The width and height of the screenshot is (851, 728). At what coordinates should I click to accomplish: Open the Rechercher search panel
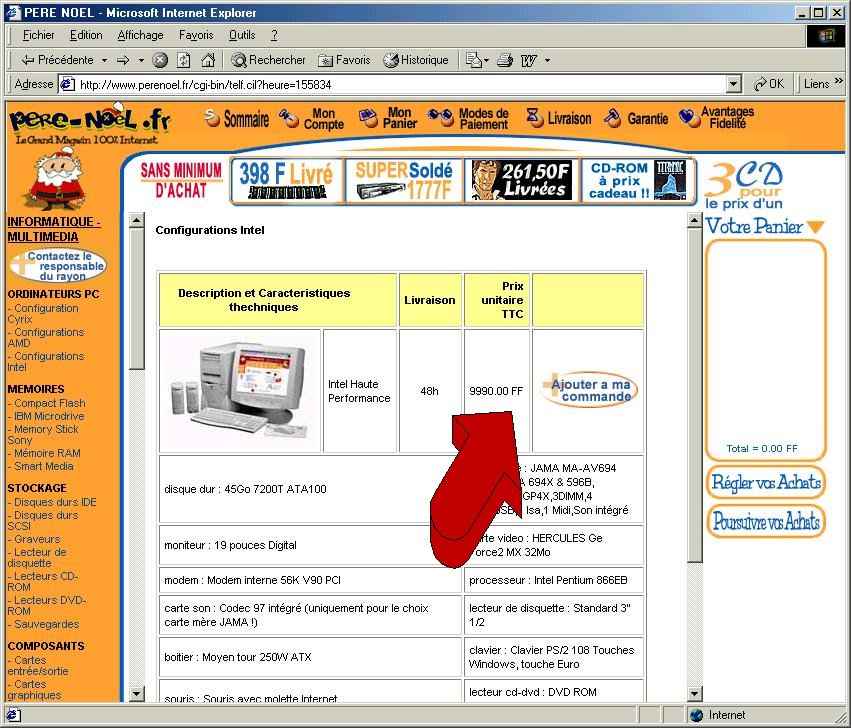[x=268, y=60]
